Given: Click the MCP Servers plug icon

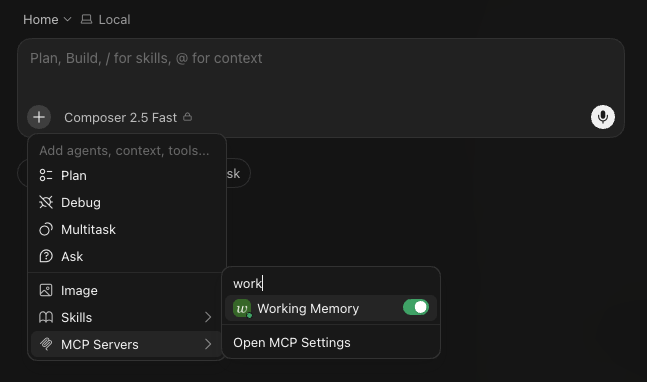Looking at the screenshot, I should (46, 344).
